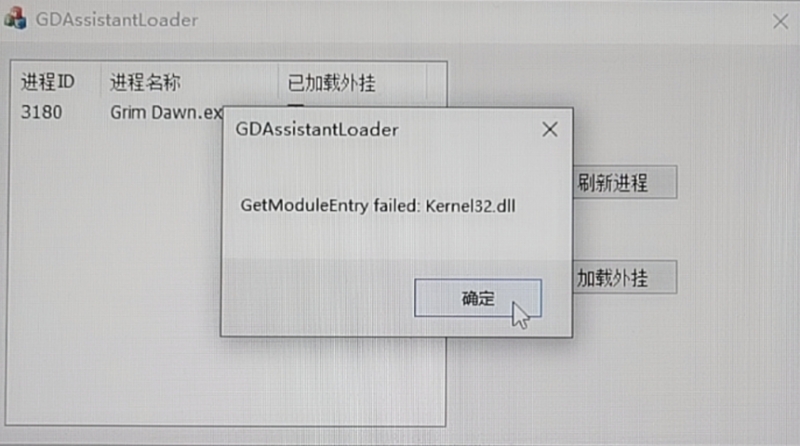Close the error dialog using its X
This screenshot has height=446, width=800.
click(549, 130)
